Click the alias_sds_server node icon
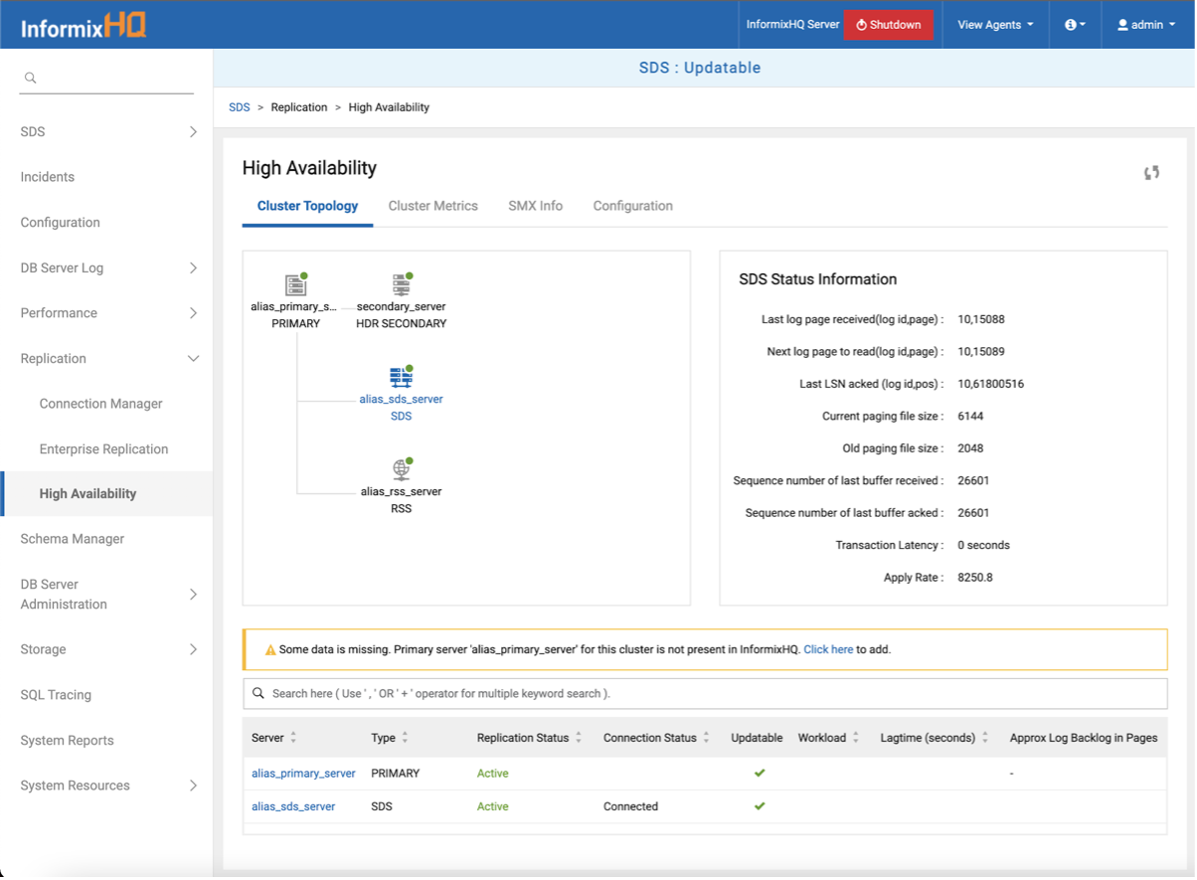Image resolution: width=1197 pixels, height=880 pixels. click(x=401, y=377)
